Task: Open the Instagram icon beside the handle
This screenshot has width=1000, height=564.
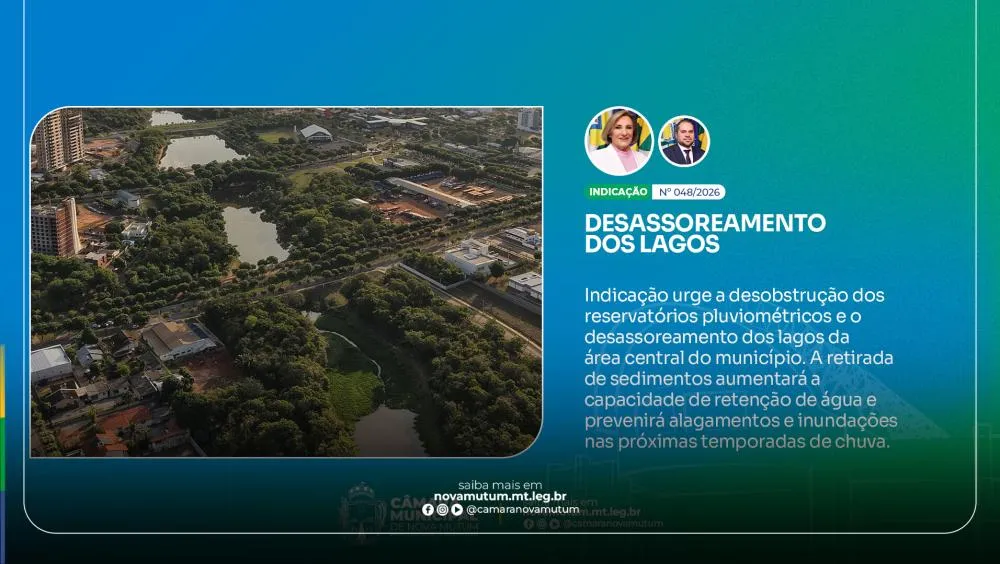Action: point(442,509)
